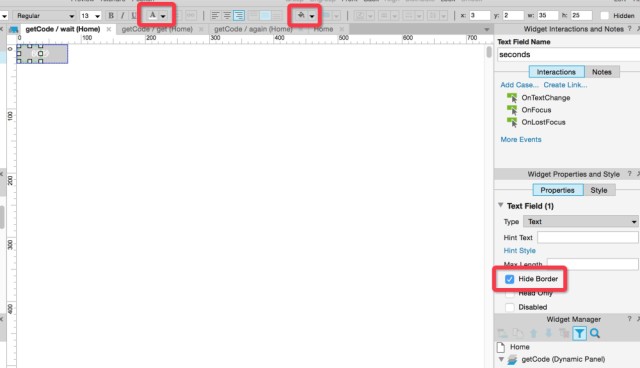The width and height of the screenshot is (640, 368).
Task: Switch to the Style tab
Action: 599,190
